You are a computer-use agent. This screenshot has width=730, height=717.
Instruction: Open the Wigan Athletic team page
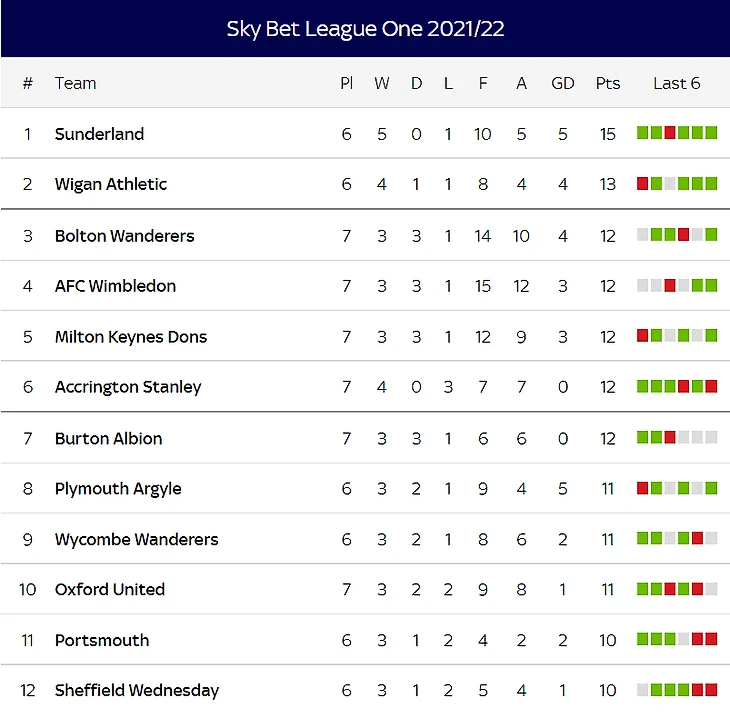111,184
